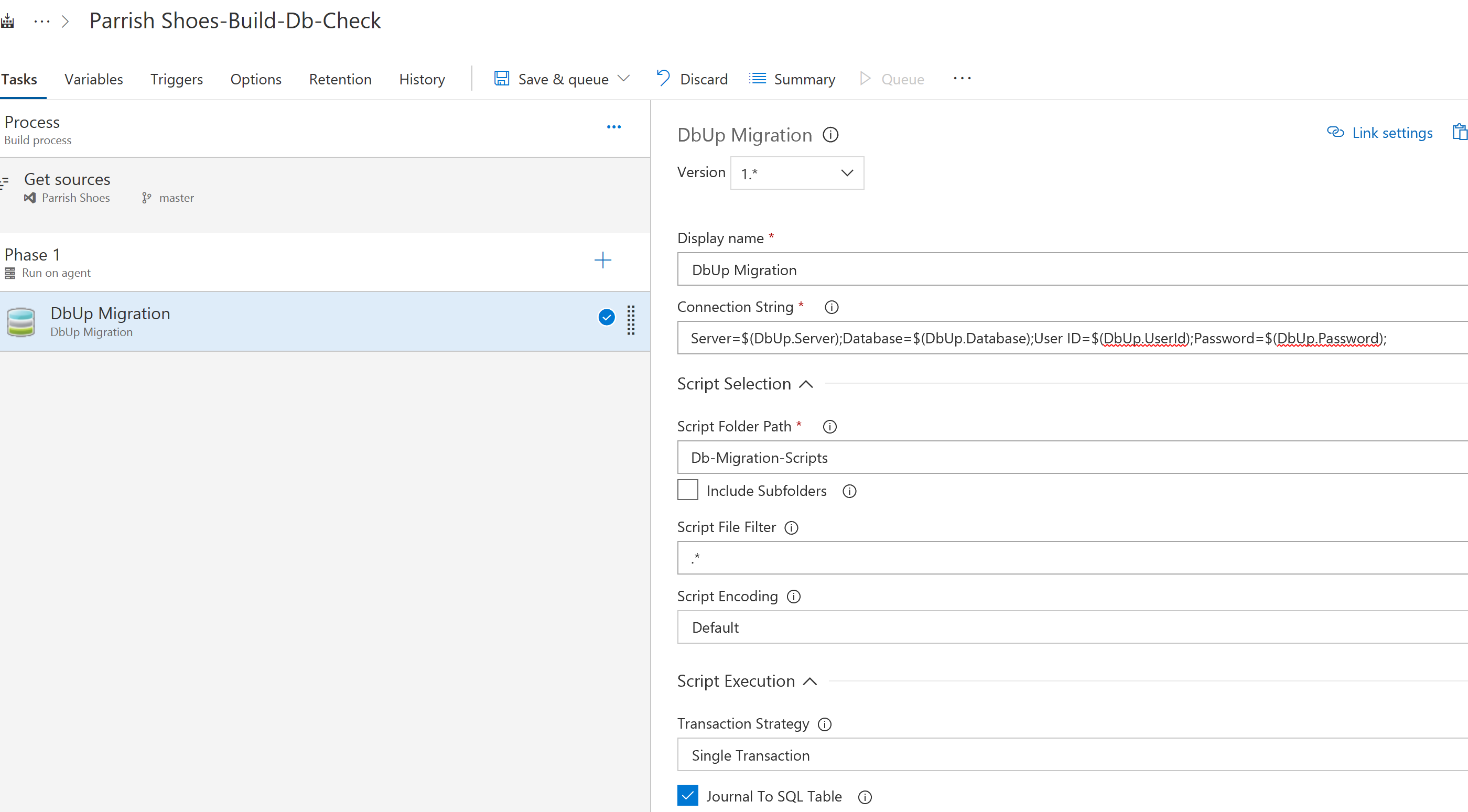
Task: Click the info icon beside DbUp Migration title
Action: click(x=830, y=135)
